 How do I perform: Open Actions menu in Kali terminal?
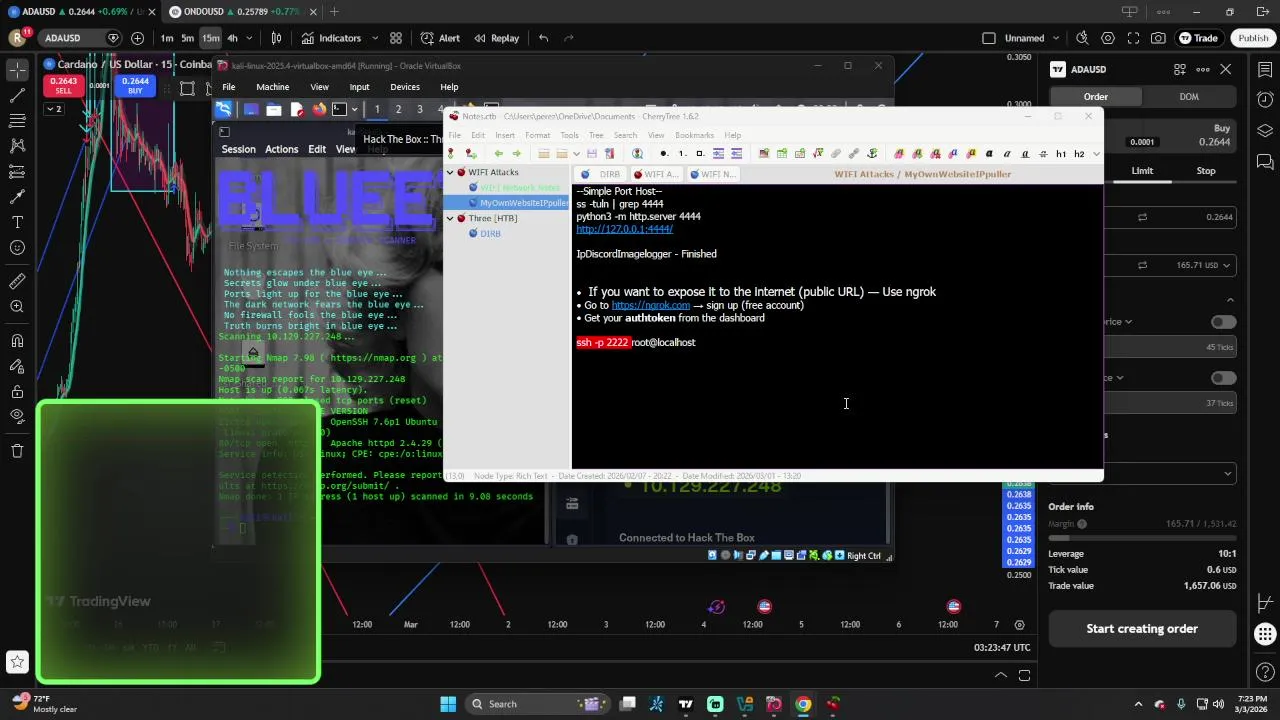pos(281,149)
